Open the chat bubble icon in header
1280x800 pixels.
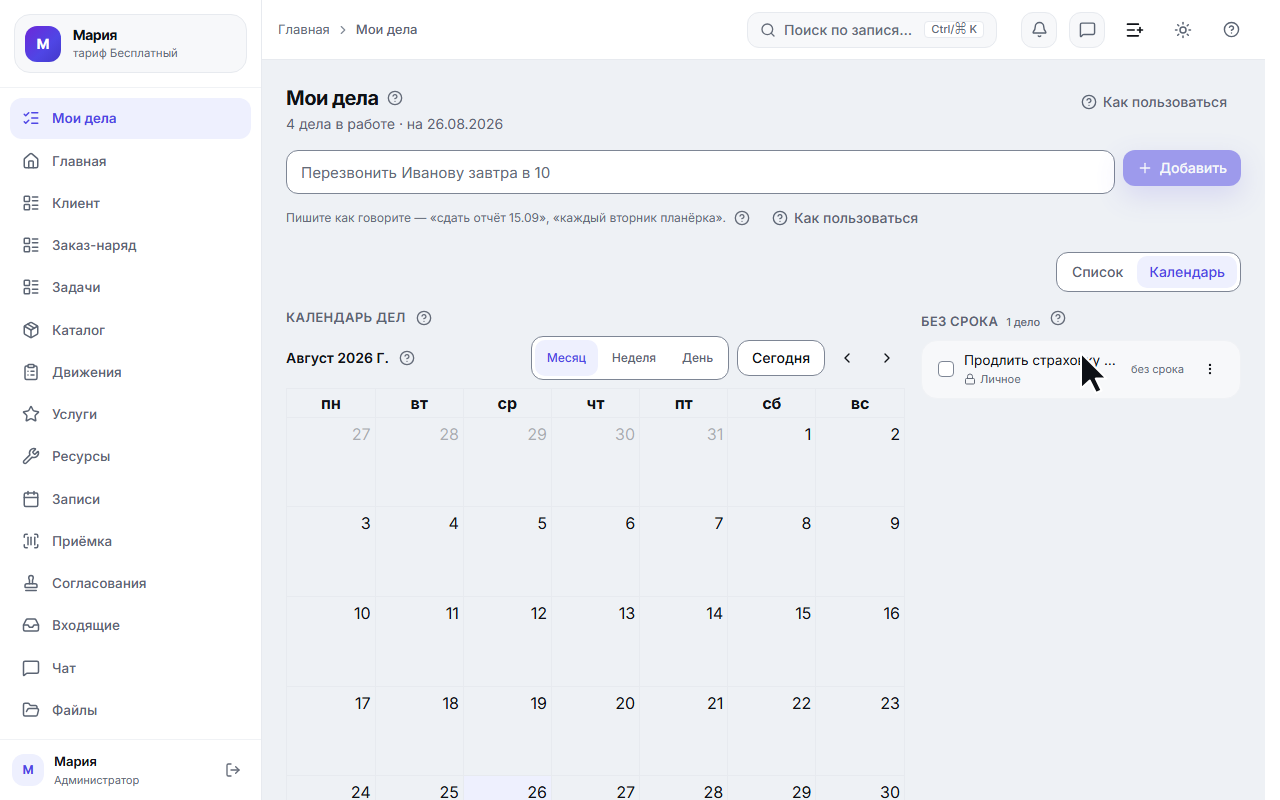pyautogui.click(x=1087, y=30)
